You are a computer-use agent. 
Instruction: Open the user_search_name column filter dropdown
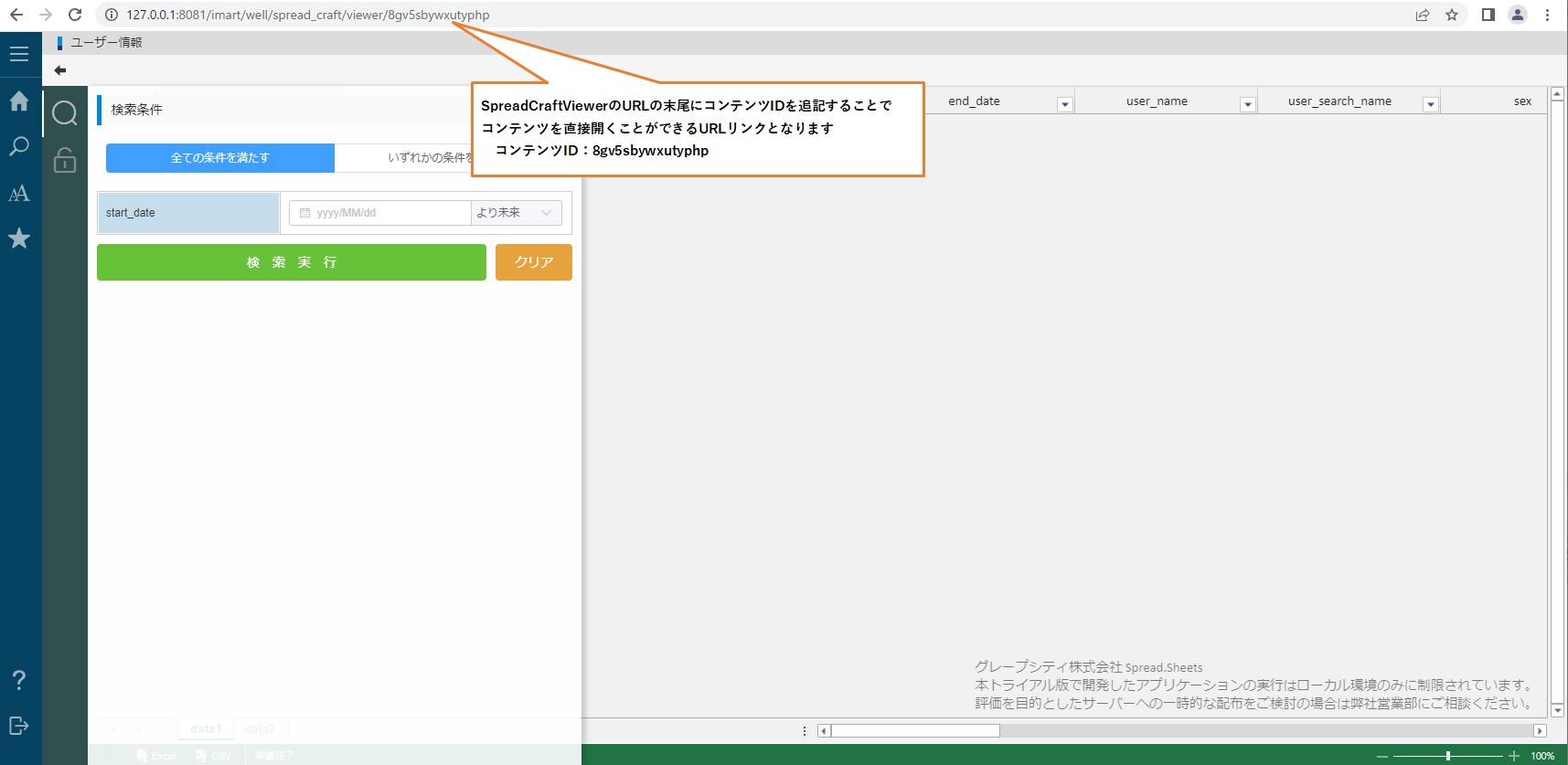click(x=1430, y=105)
